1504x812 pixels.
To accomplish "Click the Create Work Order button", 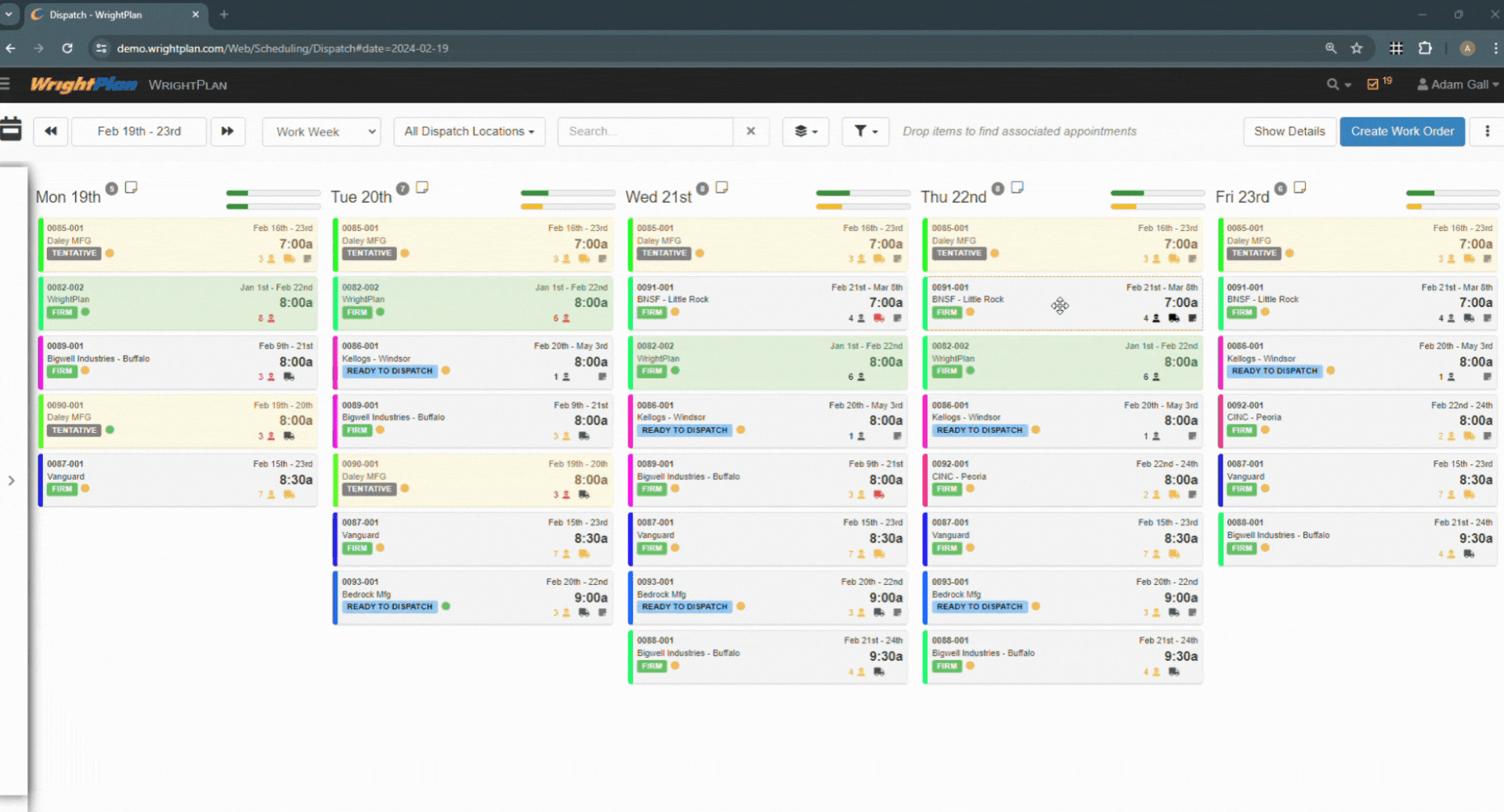I will [x=1401, y=131].
